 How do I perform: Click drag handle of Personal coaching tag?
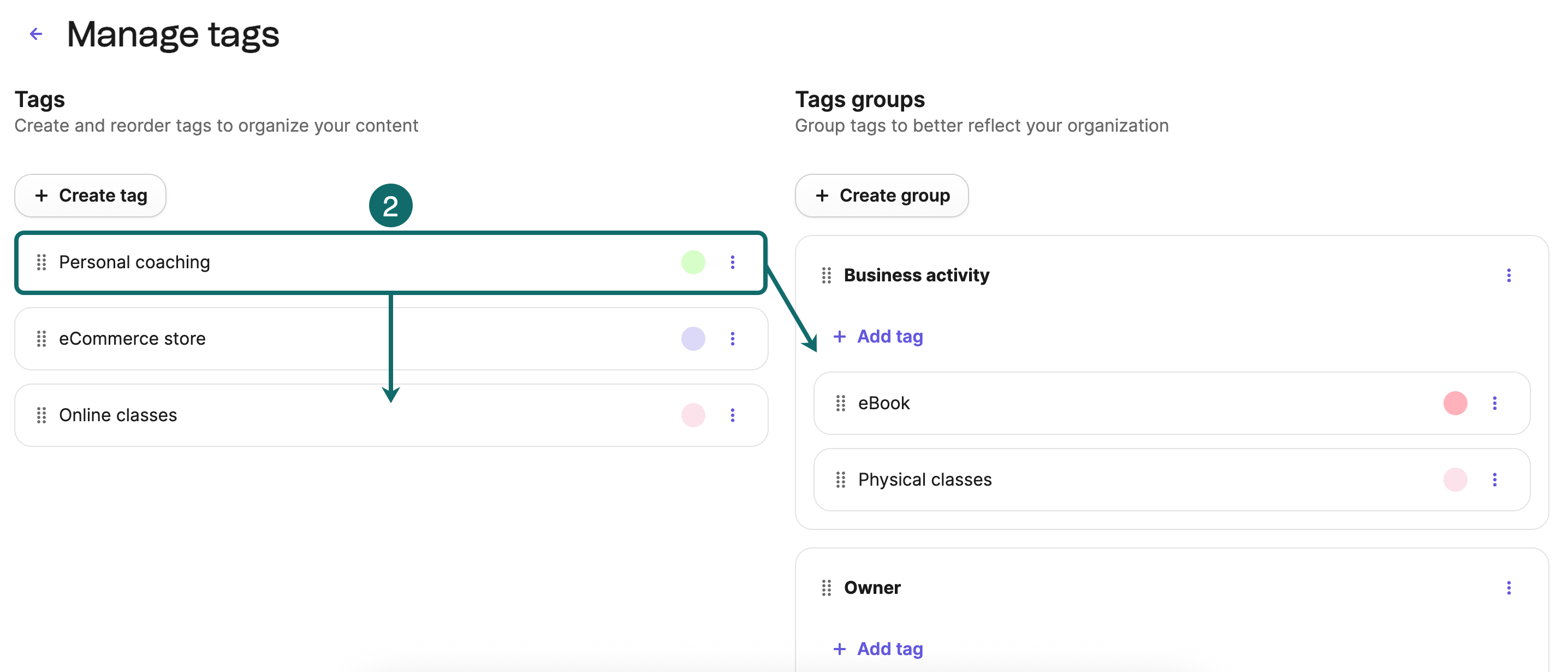pyautogui.click(x=41, y=262)
